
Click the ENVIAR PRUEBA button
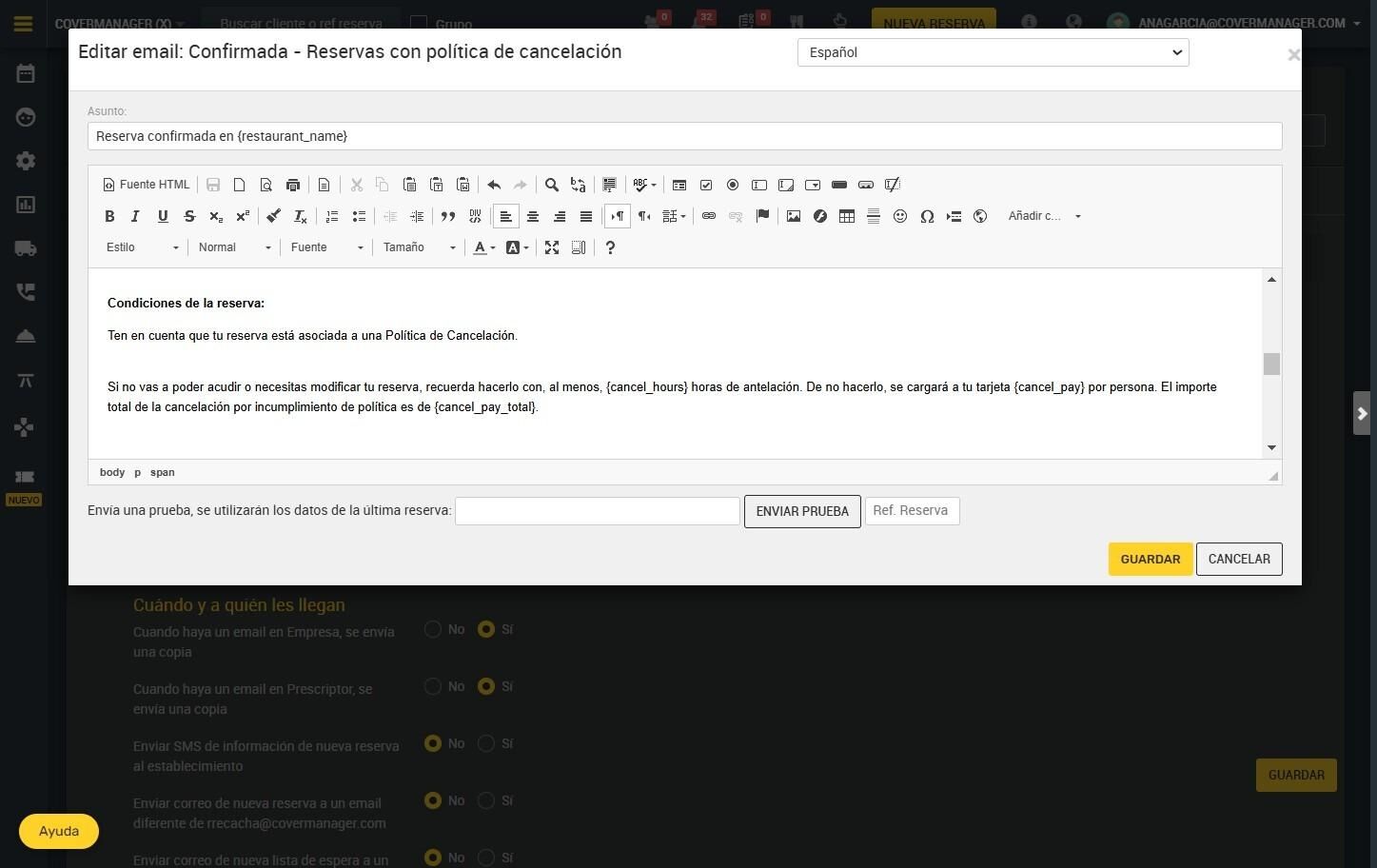[802, 511]
